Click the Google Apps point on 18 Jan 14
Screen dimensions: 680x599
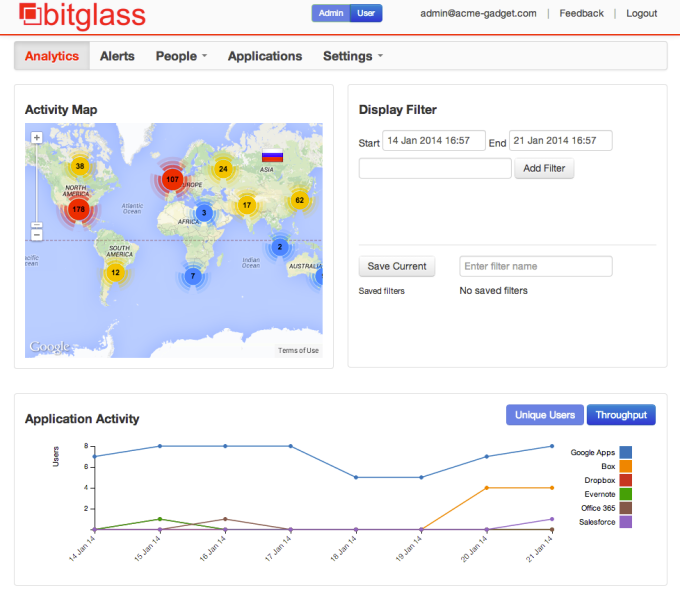click(x=356, y=477)
